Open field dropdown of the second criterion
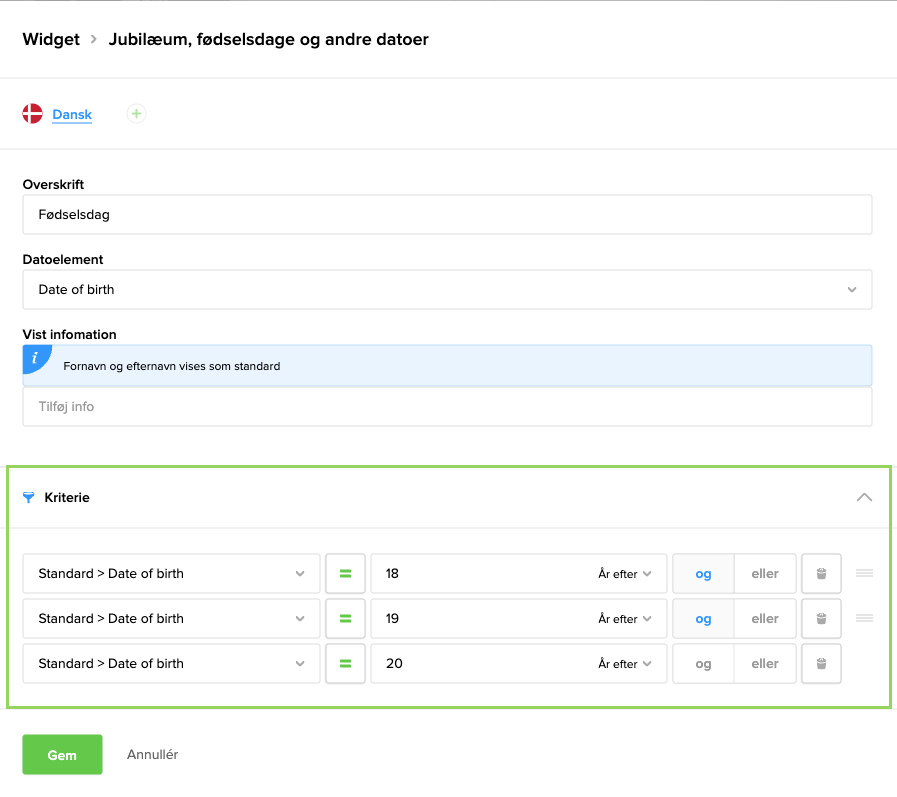Viewport: 897px width, 797px height. click(171, 619)
